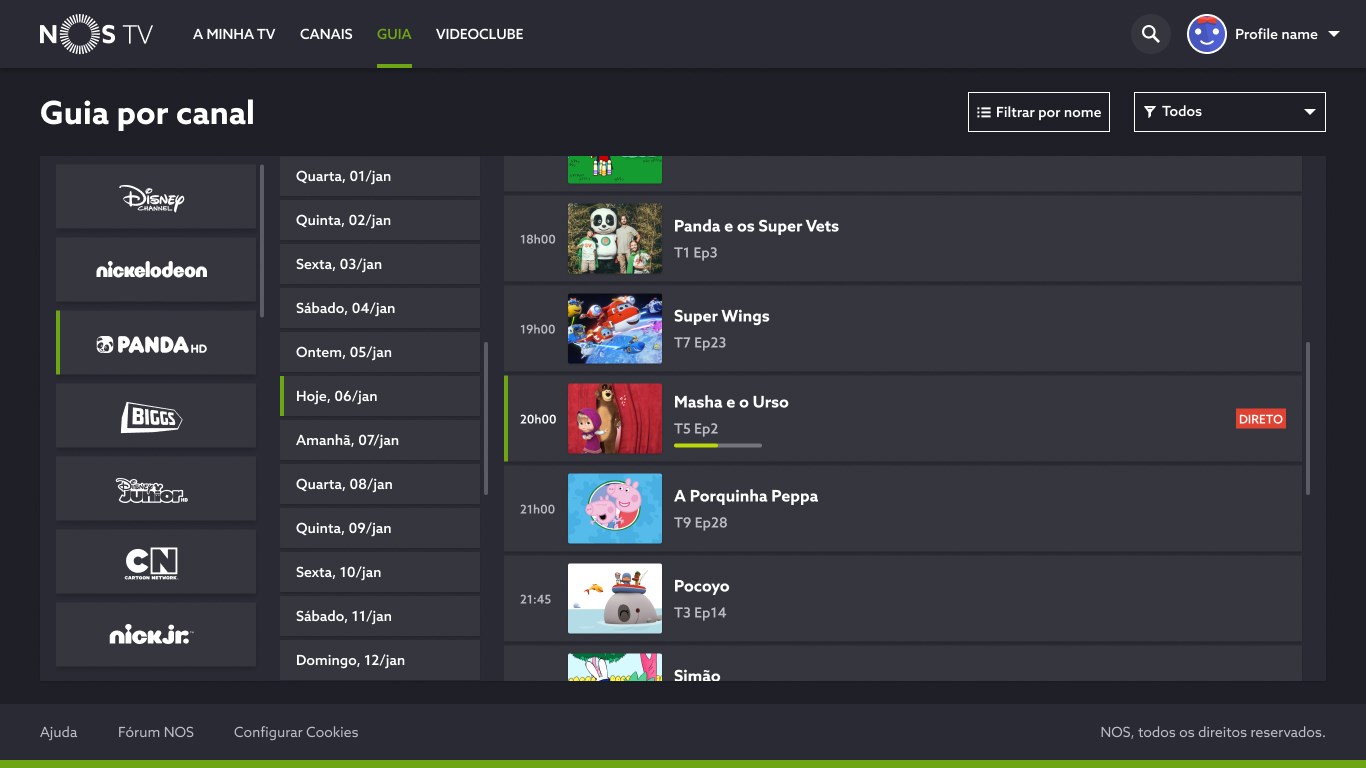Open A Porquinha Peppa thumbnail

point(615,509)
